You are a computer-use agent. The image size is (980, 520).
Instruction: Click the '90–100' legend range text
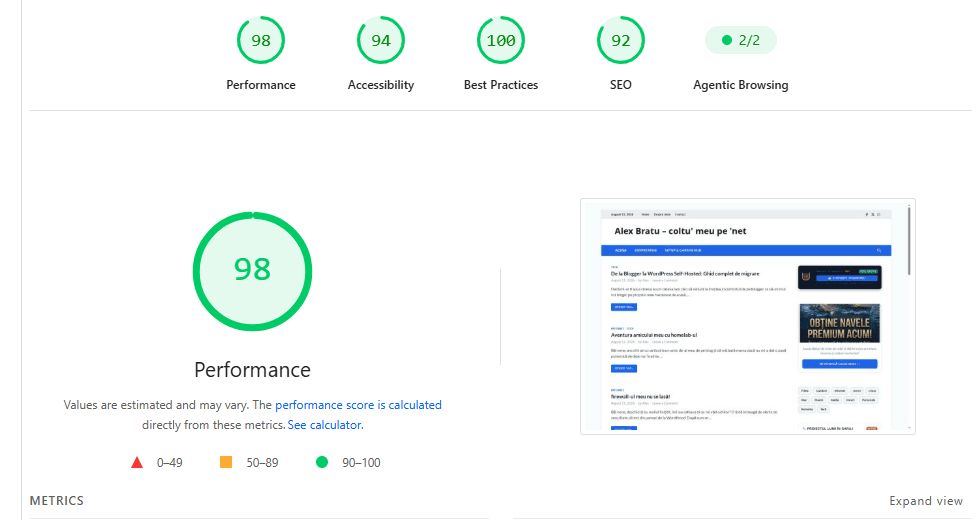click(x=361, y=462)
